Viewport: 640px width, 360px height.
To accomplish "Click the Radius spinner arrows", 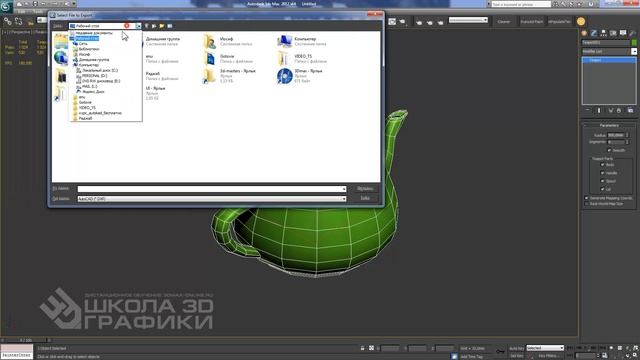I will [x=627, y=135].
